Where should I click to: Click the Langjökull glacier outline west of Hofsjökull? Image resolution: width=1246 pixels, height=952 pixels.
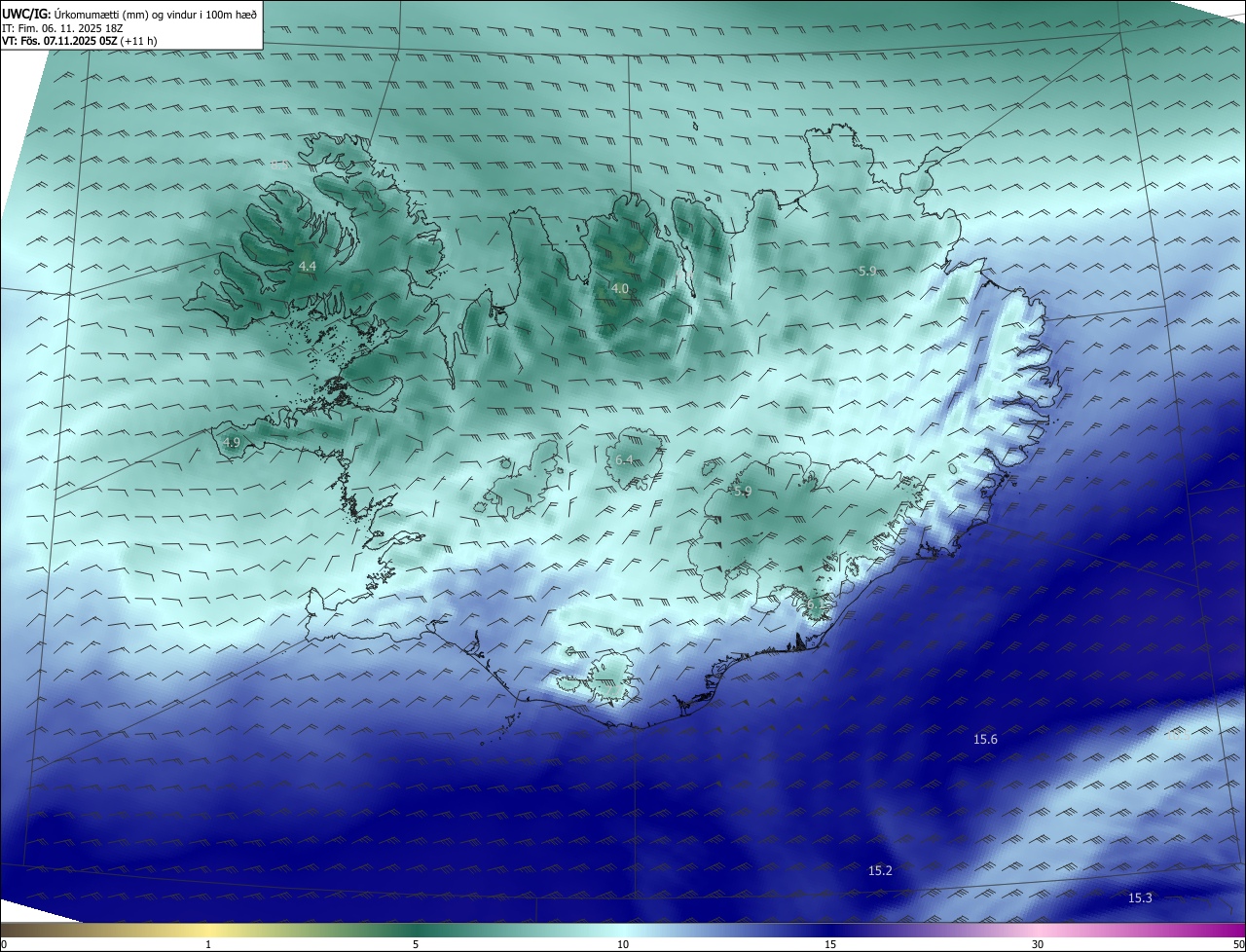click(x=522, y=480)
